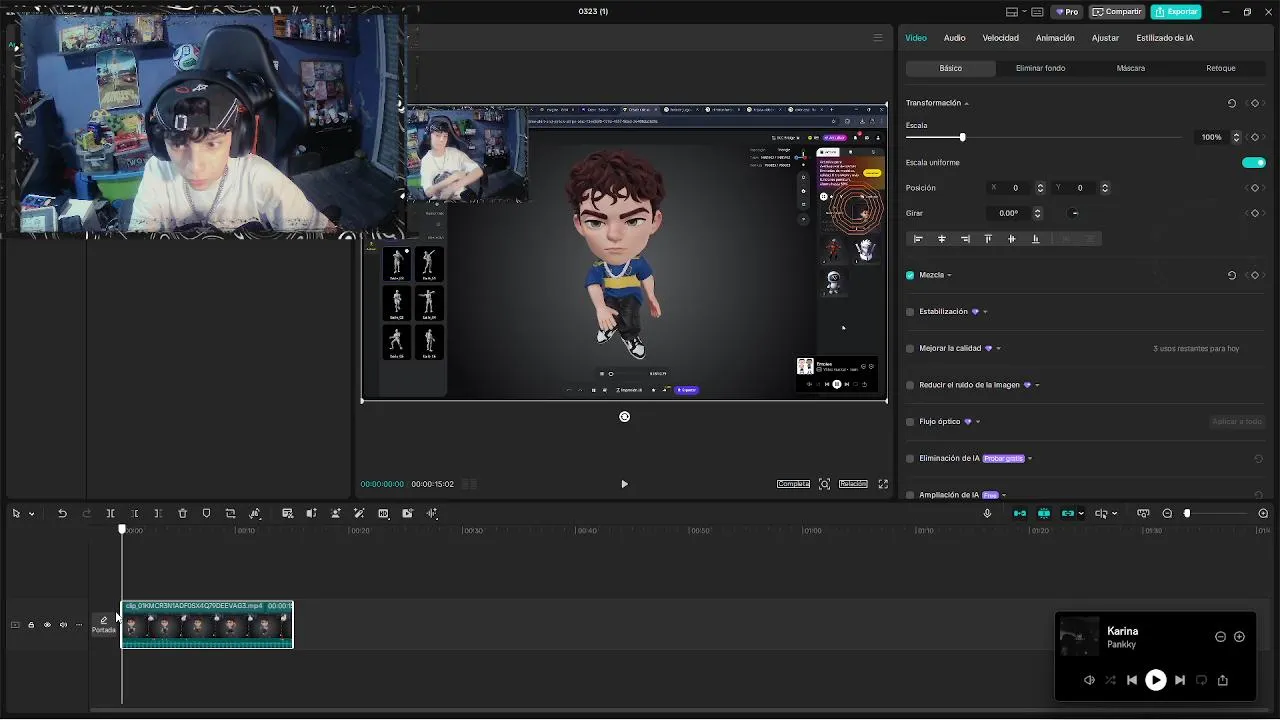Enable the Mejorar la calidad checkbox
1280x720 pixels.
click(x=910, y=349)
